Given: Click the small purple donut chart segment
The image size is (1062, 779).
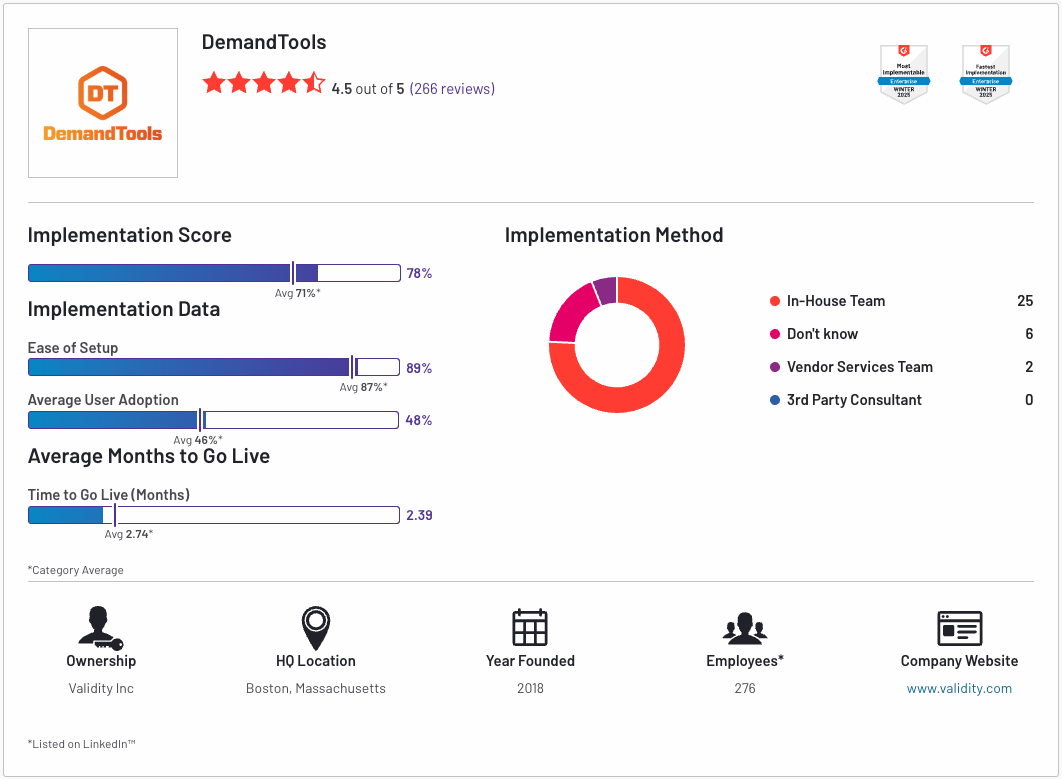Looking at the screenshot, I should pyautogui.click(x=607, y=290).
